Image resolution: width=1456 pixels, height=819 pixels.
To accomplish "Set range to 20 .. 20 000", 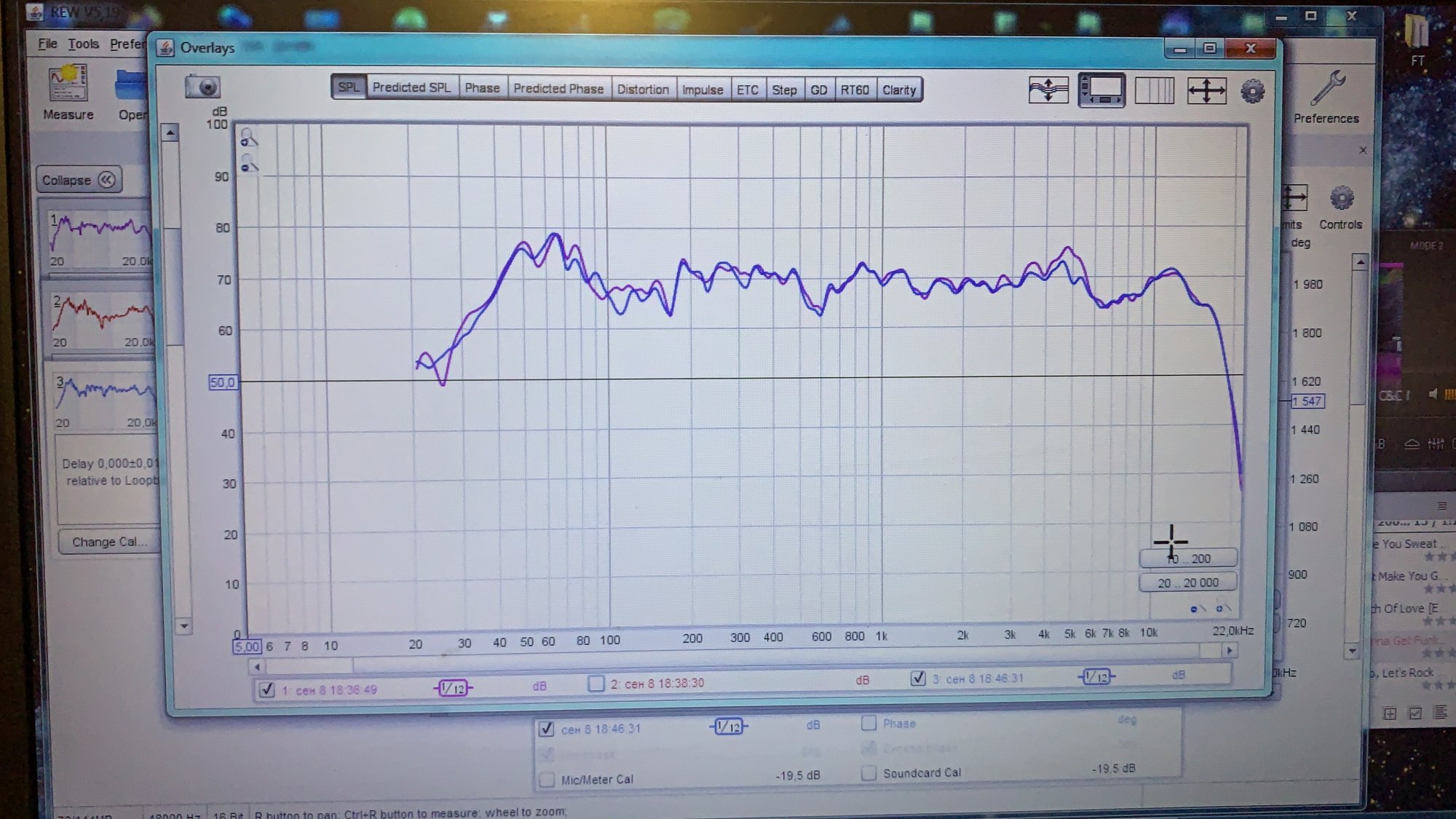I will point(1187,582).
